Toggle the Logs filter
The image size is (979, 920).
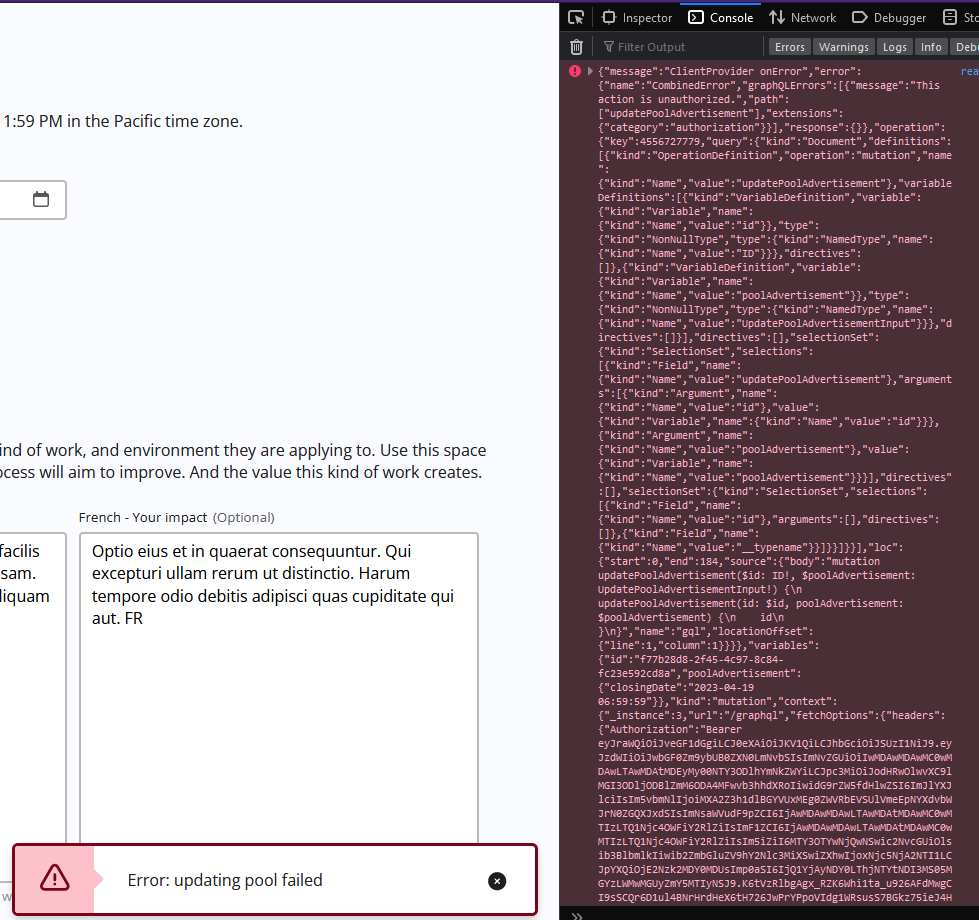coord(894,46)
